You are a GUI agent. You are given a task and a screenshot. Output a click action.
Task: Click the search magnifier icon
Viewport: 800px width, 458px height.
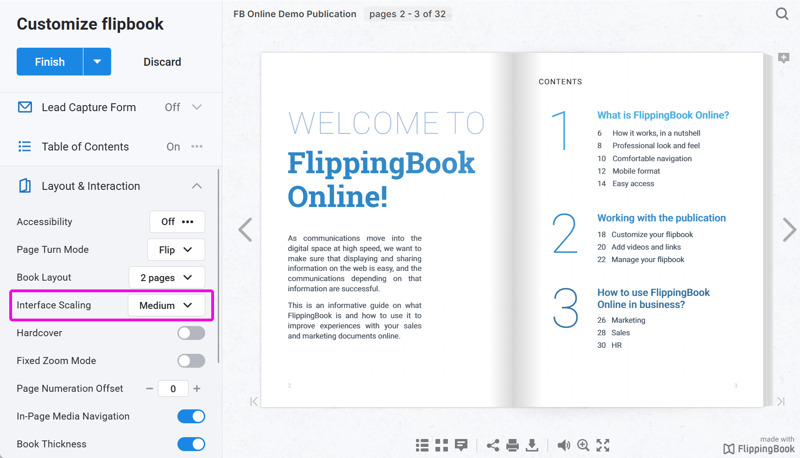tap(782, 14)
